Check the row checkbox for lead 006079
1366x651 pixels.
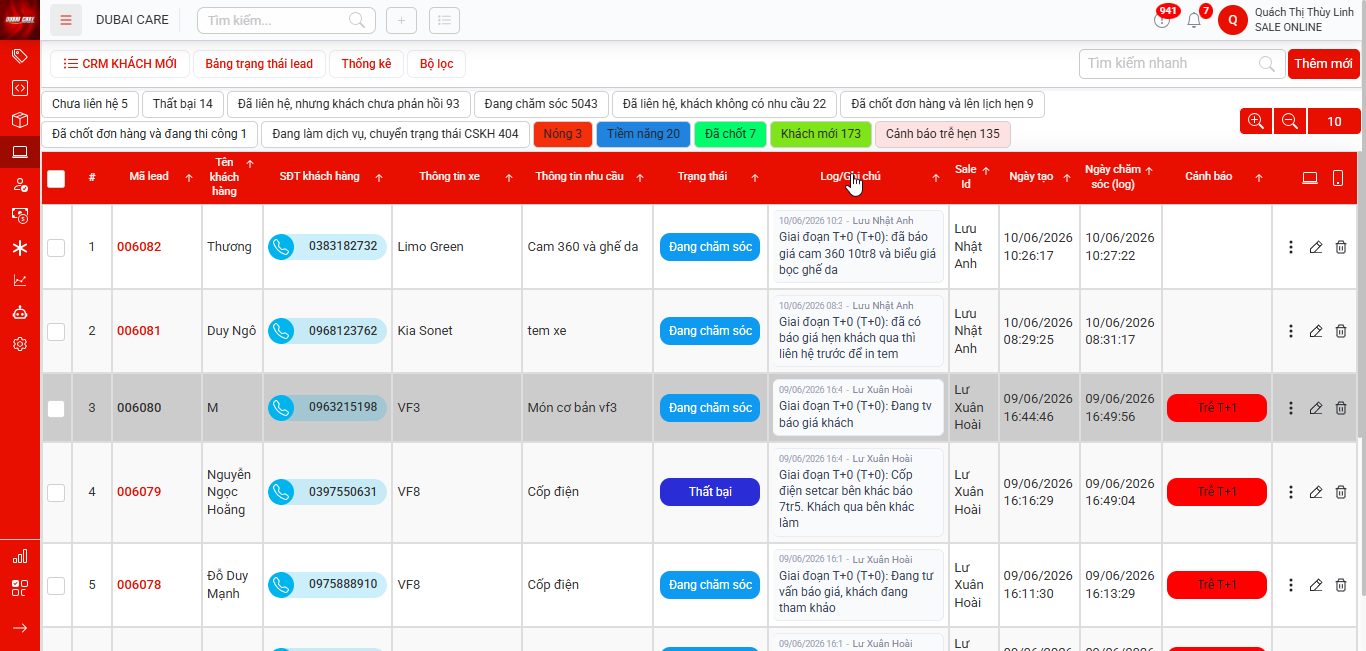coord(56,492)
